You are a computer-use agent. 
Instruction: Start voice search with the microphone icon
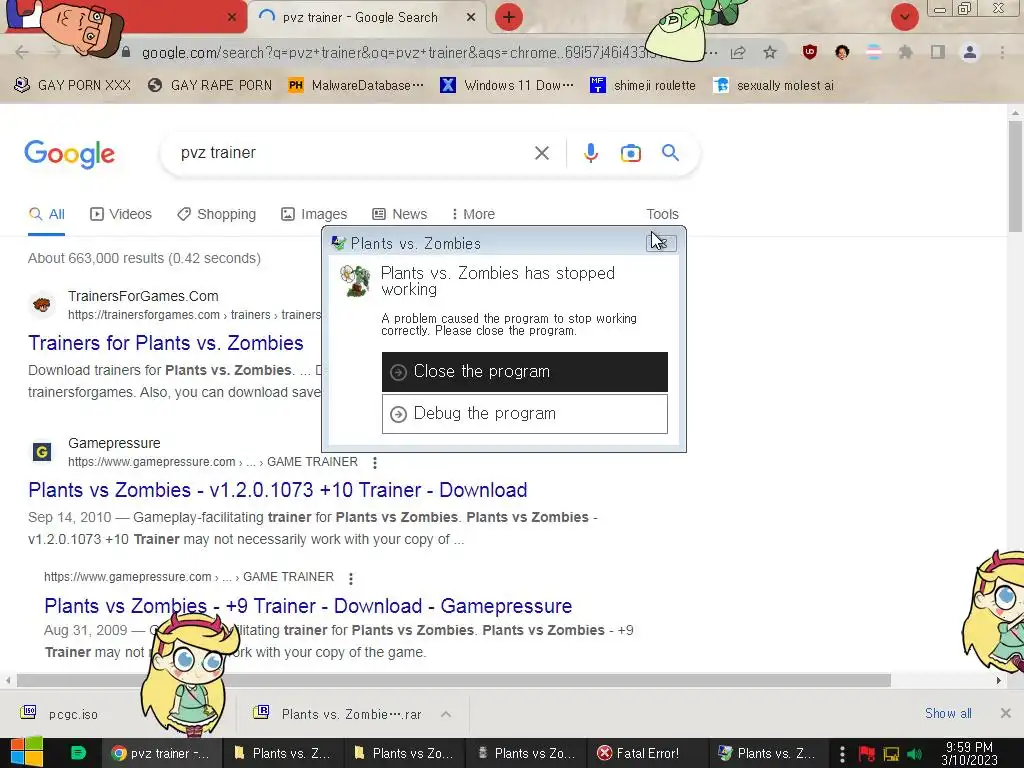(590, 153)
